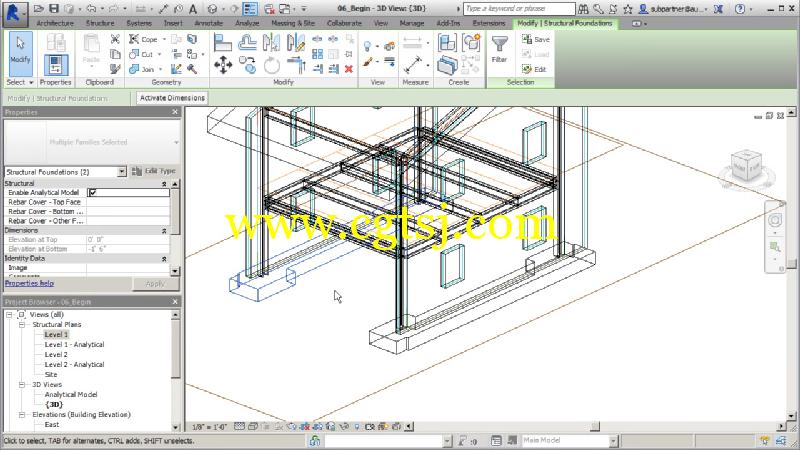The height and width of the screenshot is (450, 800).
Task: Select Level 2 - Analytical view in browser
Action: (x=74, y=365)
